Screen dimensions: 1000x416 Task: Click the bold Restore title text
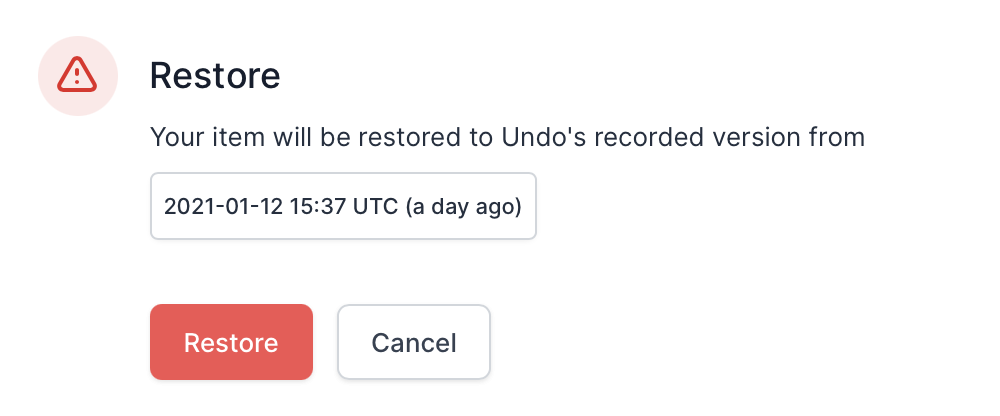pos(214,74)
